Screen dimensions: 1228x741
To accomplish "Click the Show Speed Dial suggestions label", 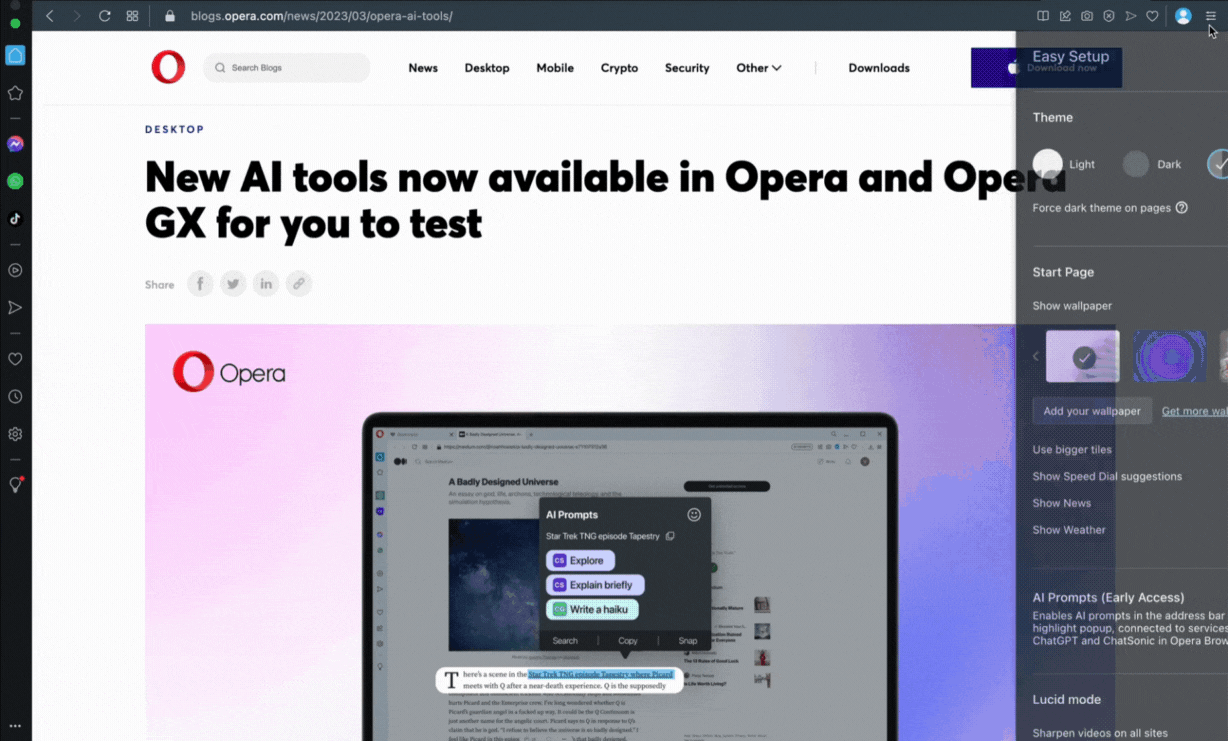I will coord(1107,476).
